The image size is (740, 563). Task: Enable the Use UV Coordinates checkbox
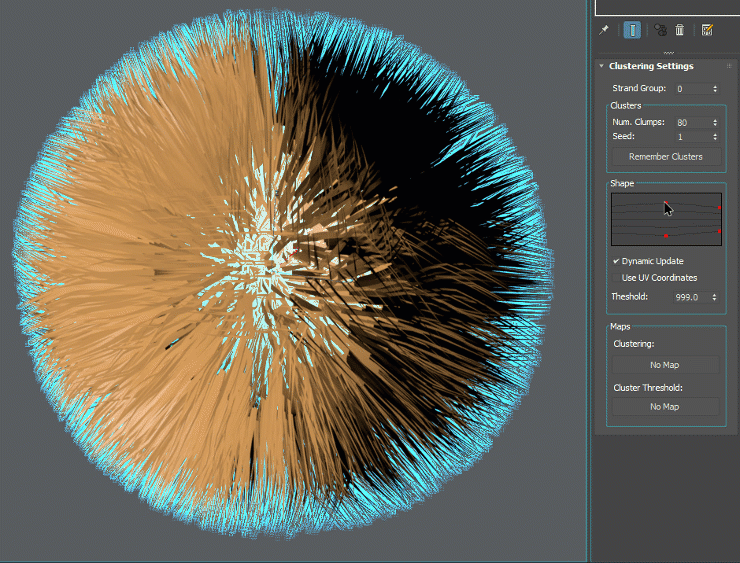[616, 278]
